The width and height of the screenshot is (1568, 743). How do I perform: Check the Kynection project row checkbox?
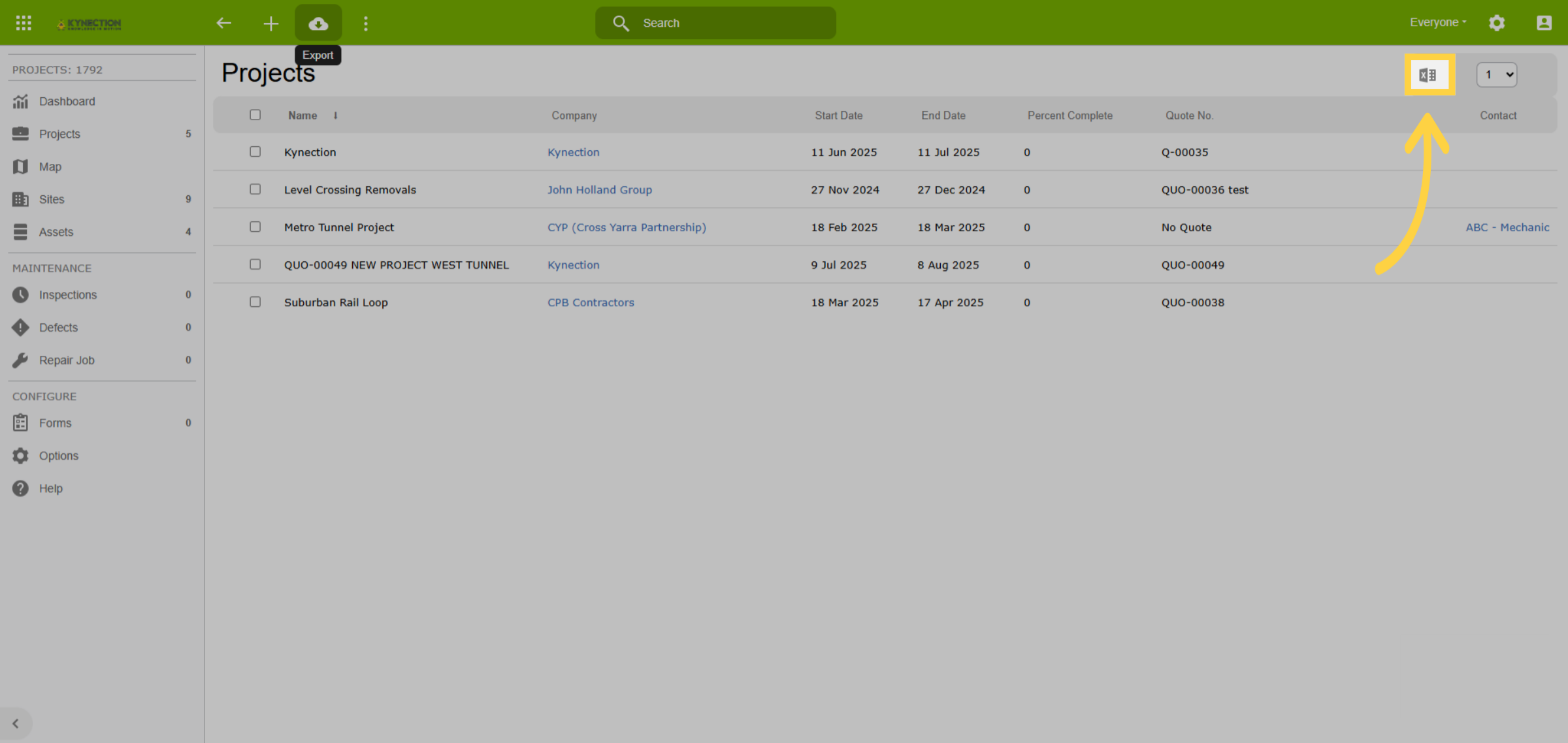(x=255, y=151)
